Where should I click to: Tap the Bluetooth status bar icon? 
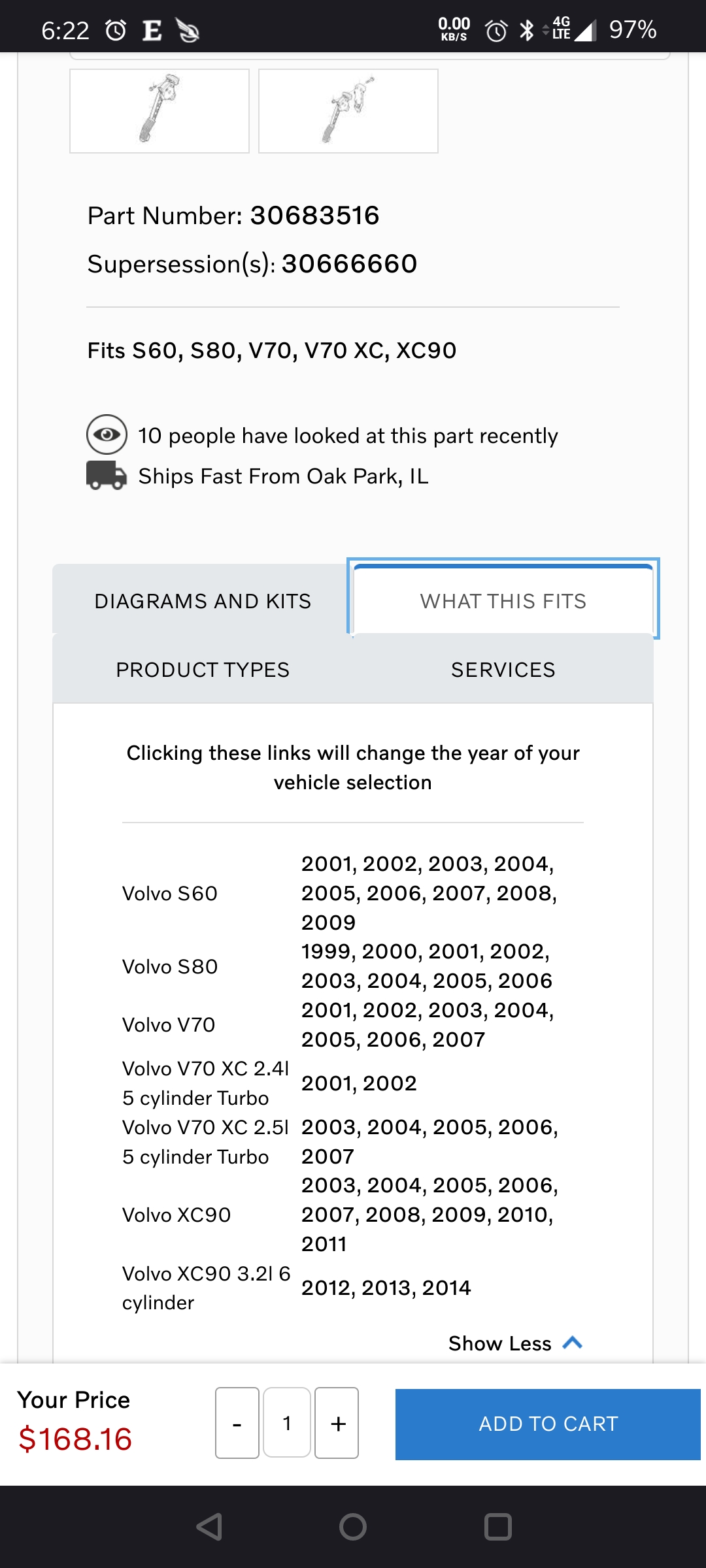coord(527,30)
